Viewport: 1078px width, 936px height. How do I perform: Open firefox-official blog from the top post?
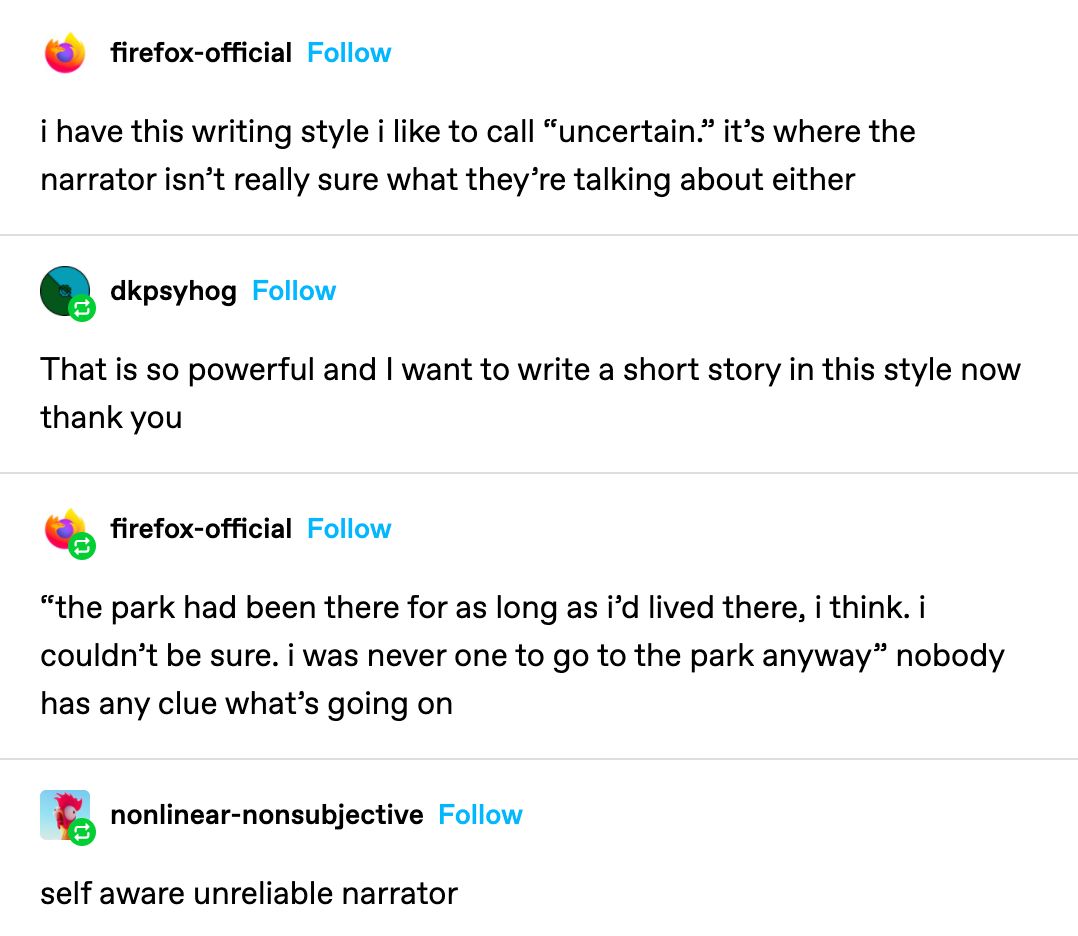coord(201,53)
